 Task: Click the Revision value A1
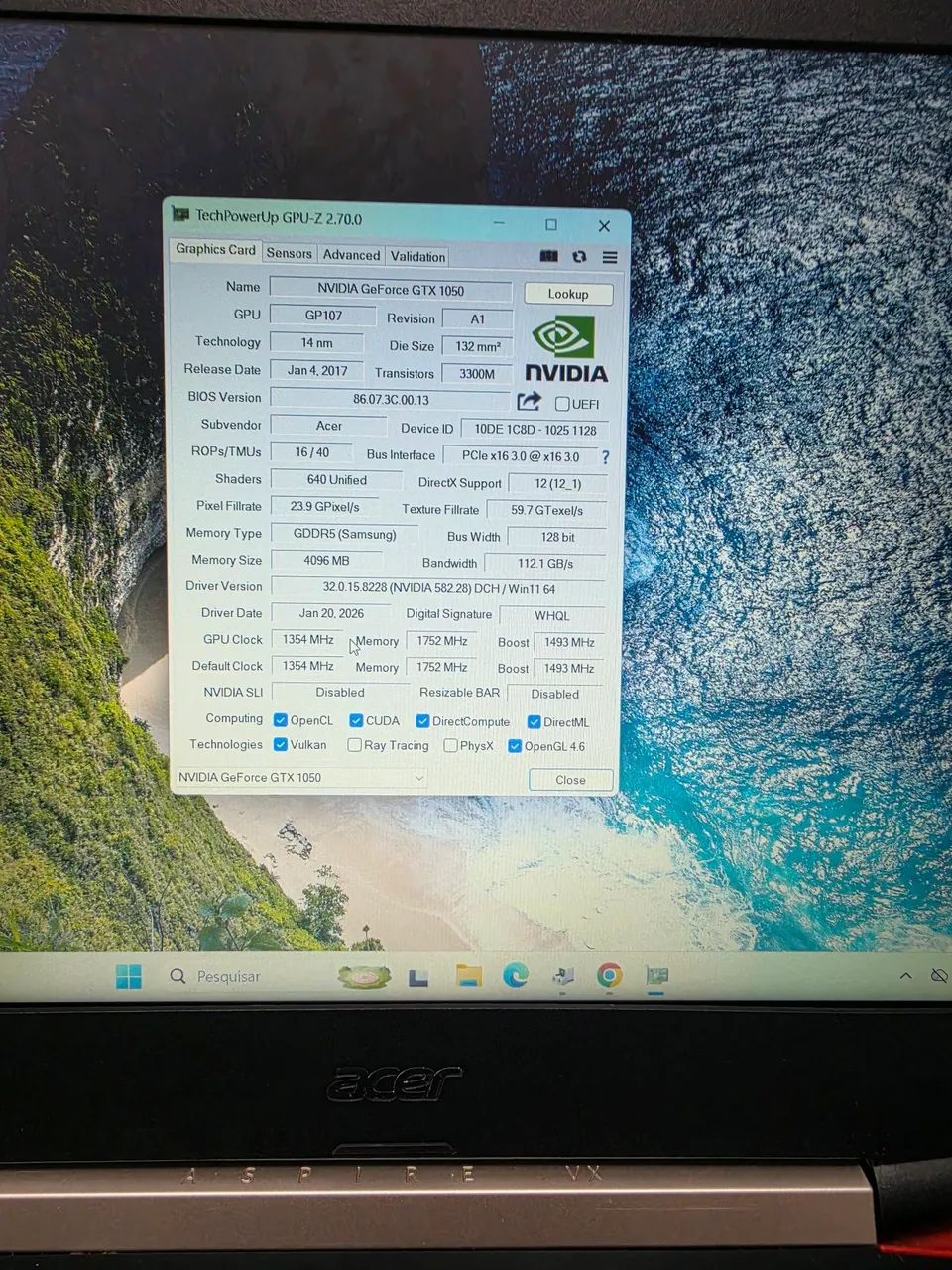(477, 319)
